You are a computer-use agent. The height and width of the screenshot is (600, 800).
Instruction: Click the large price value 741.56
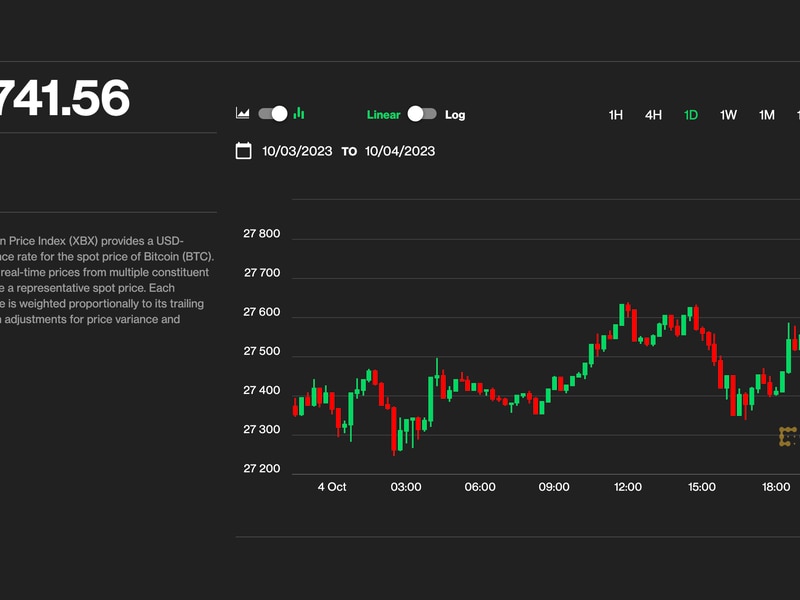(65, 99)
